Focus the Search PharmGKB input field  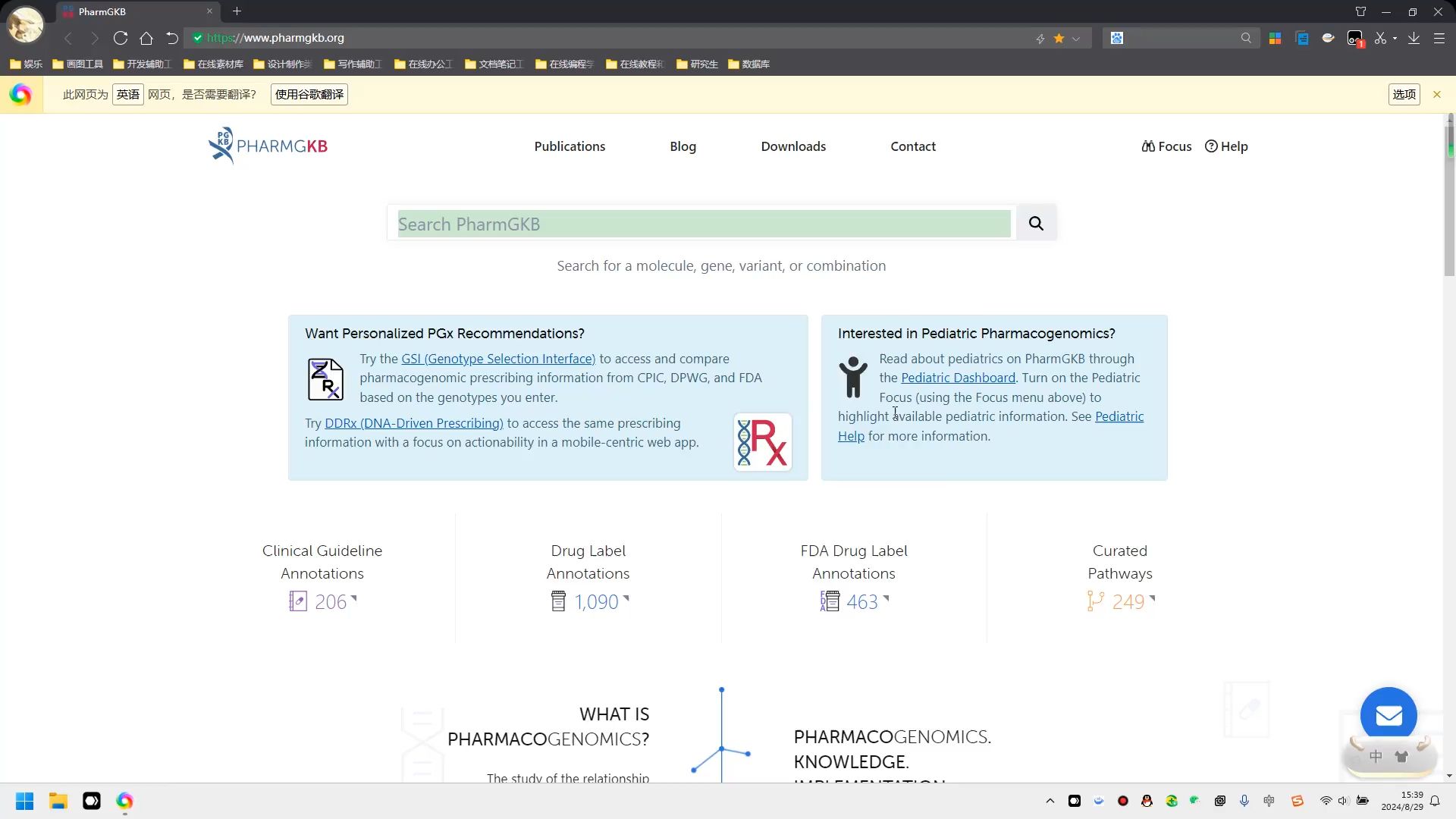pos(704,224)
